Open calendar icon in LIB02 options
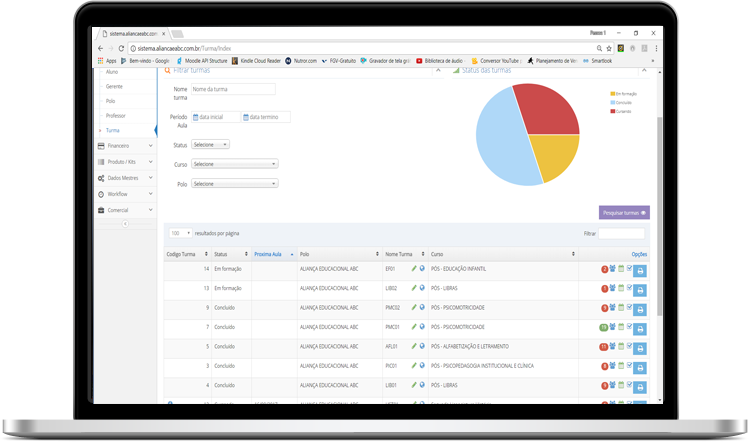 621,288
